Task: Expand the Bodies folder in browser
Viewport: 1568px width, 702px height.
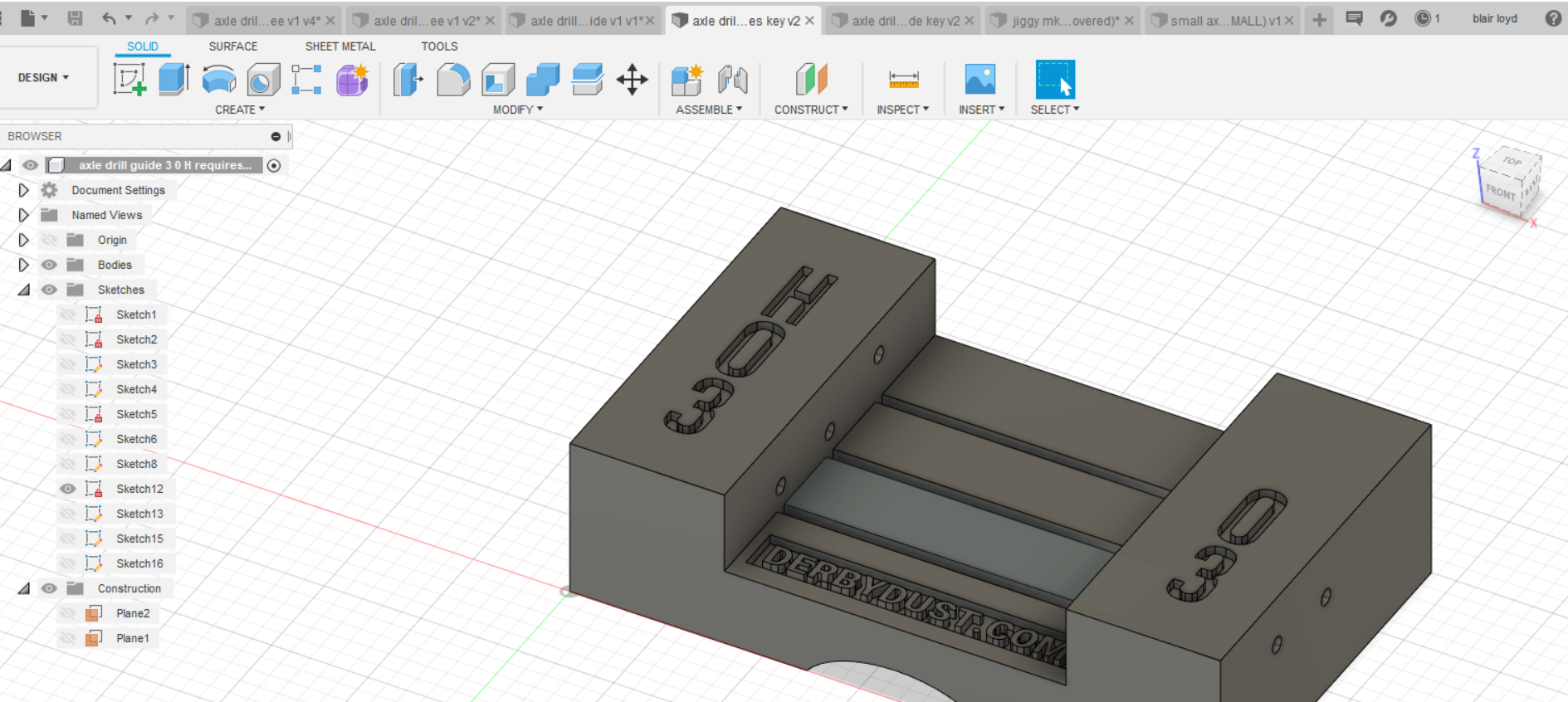Action: tap(23, 265)
